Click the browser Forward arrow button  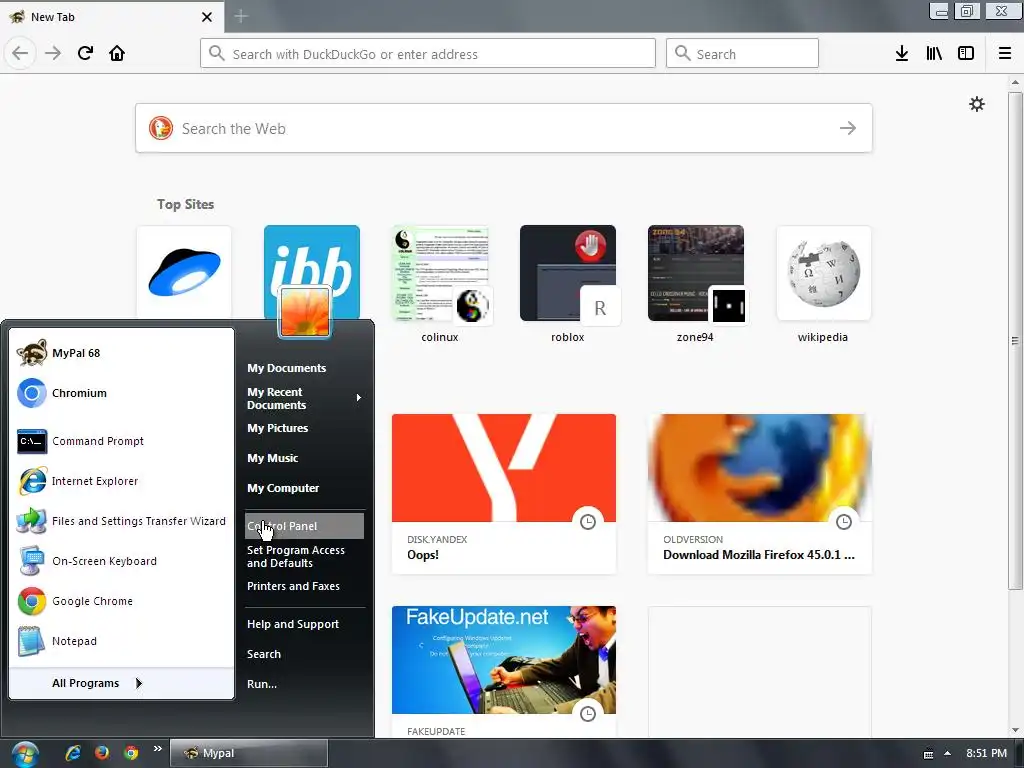point(53,53)
